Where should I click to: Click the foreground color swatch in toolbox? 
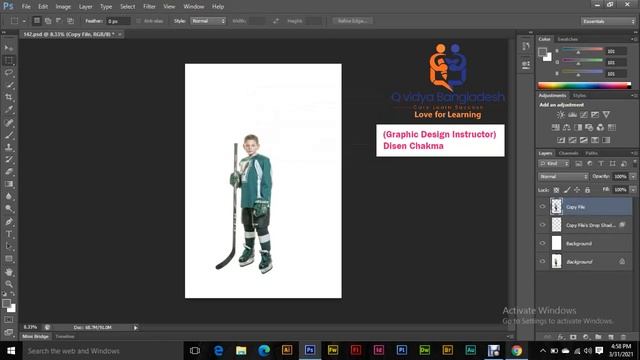coord(6,304)
